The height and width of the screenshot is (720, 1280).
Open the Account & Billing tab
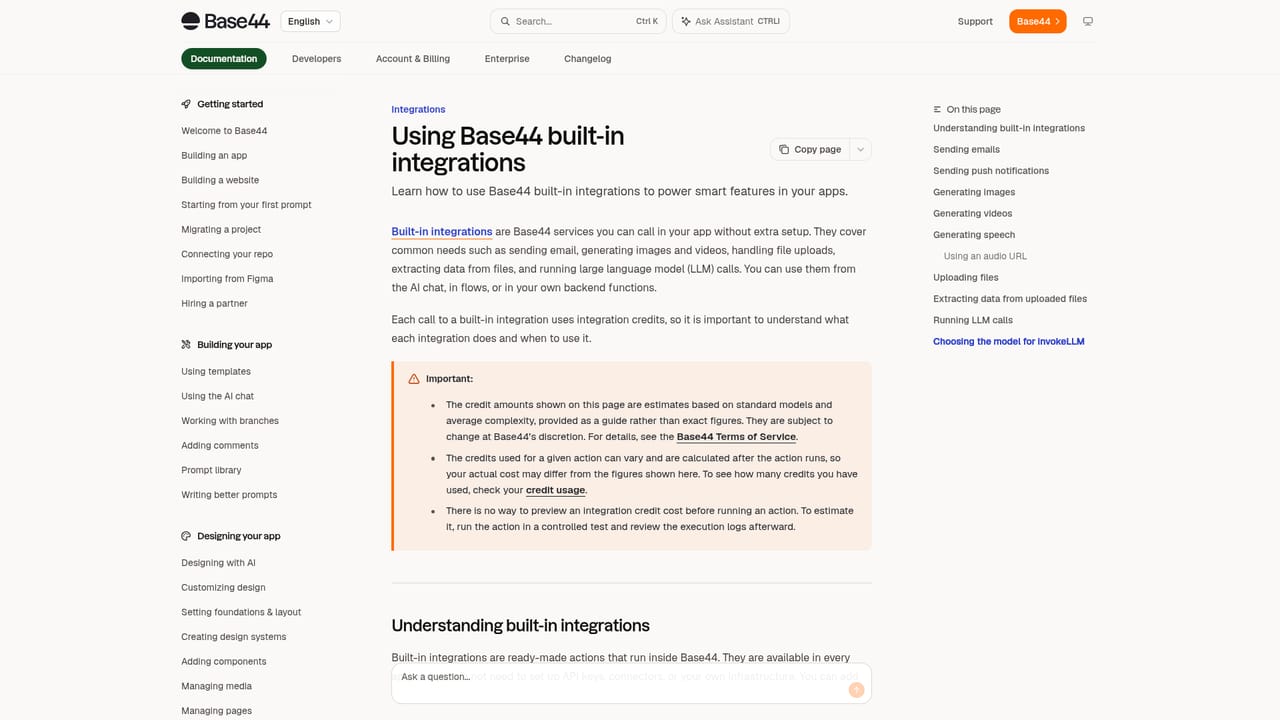413,59
